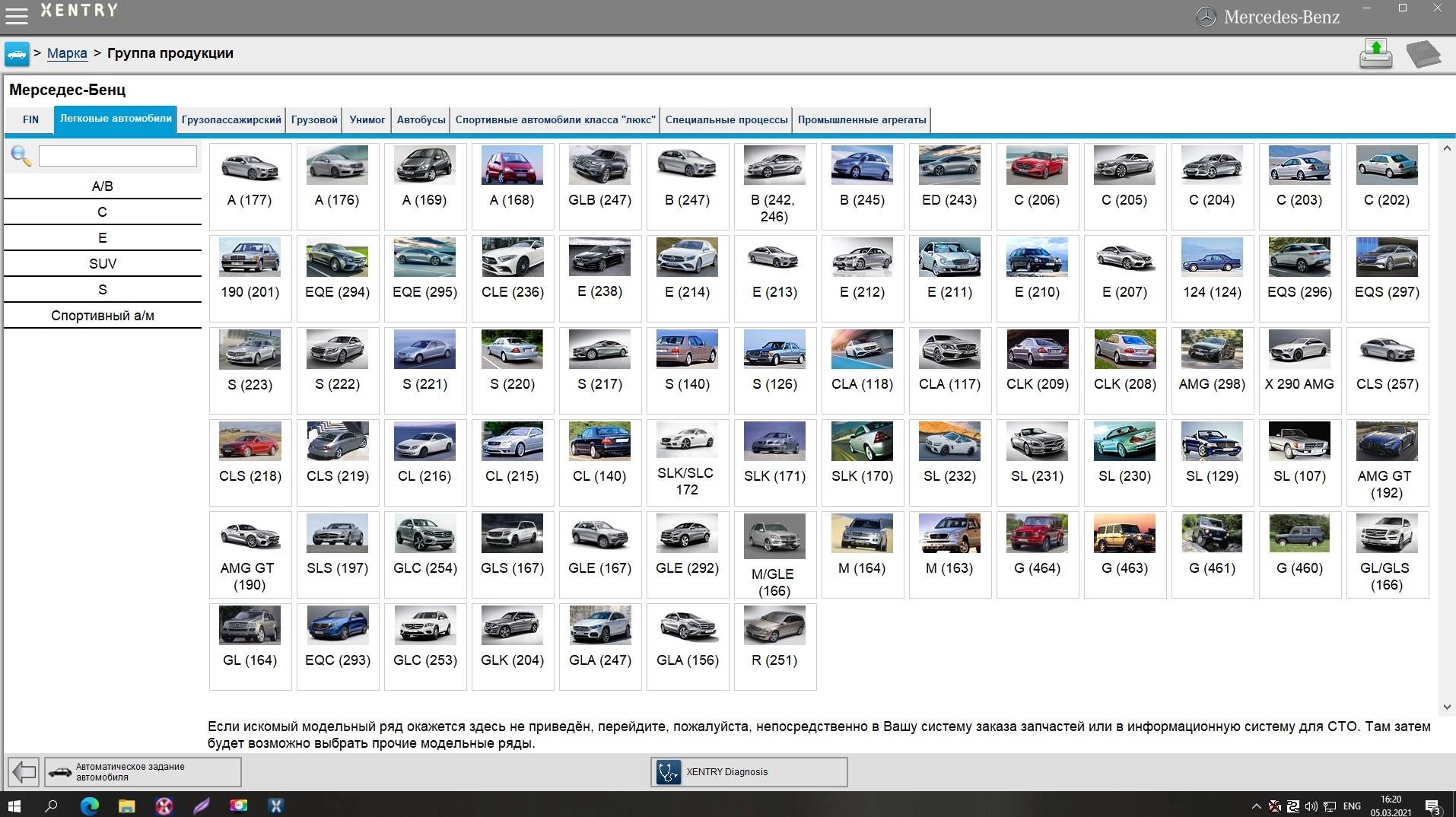Filter by C class category
This screenshot has width=1456, height=817.
[103, 212]
